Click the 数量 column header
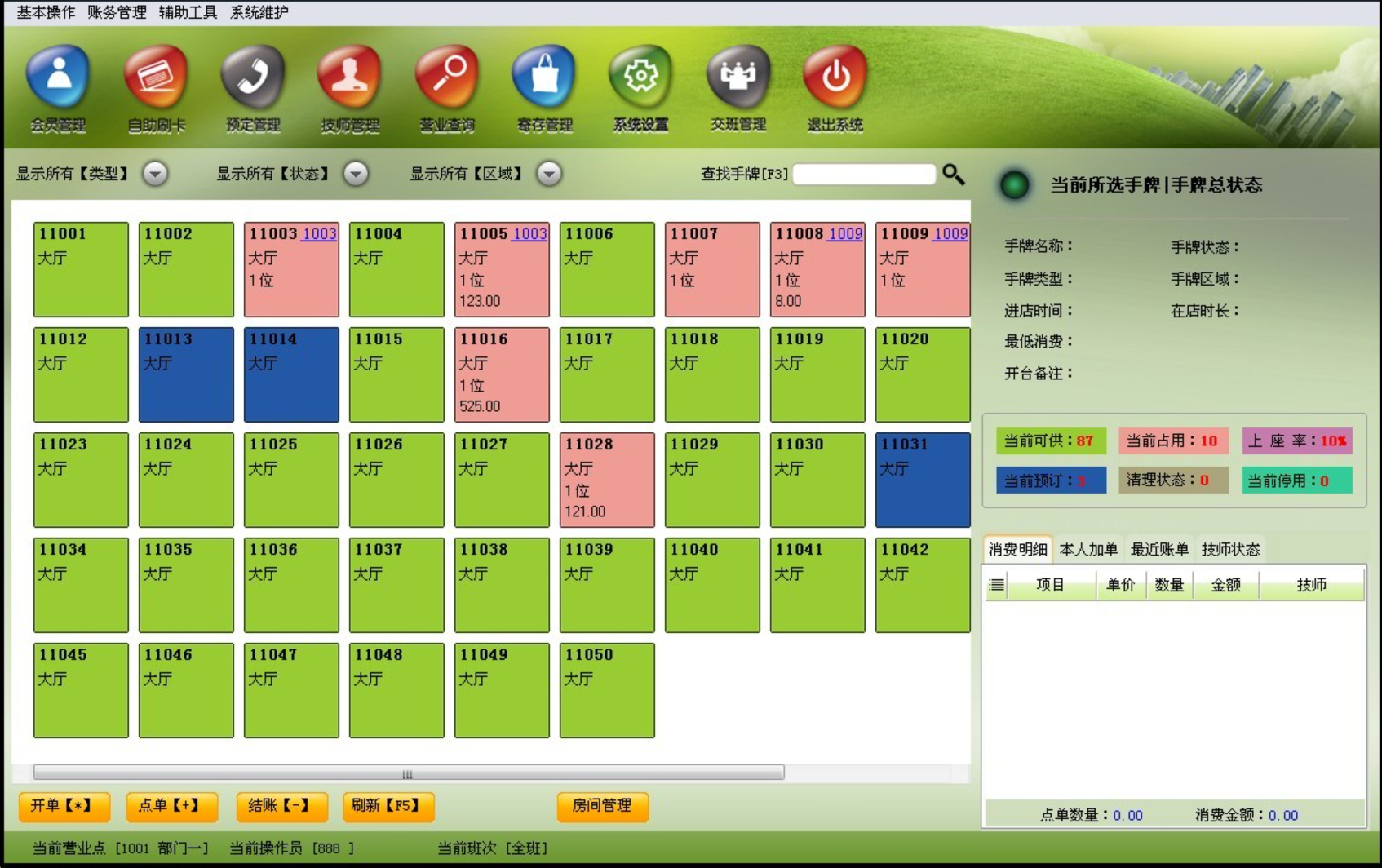This screenshot has height=868, width=1382. click(x=1169, y=585)
